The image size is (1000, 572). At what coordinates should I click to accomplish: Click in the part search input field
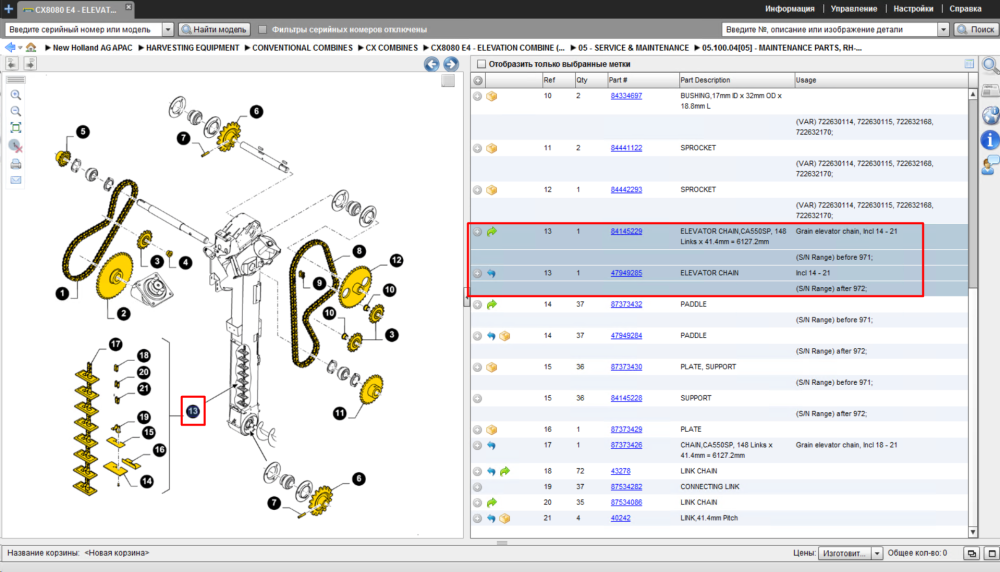(x=830, y=29)
